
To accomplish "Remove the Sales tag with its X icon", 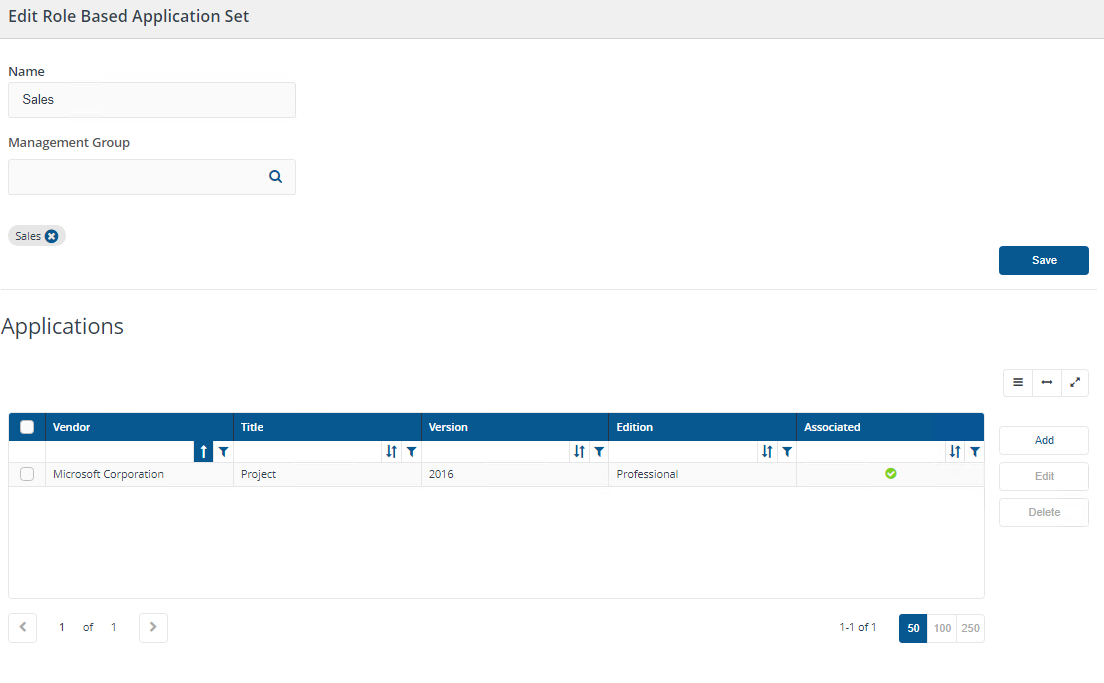I will (52, 236).
